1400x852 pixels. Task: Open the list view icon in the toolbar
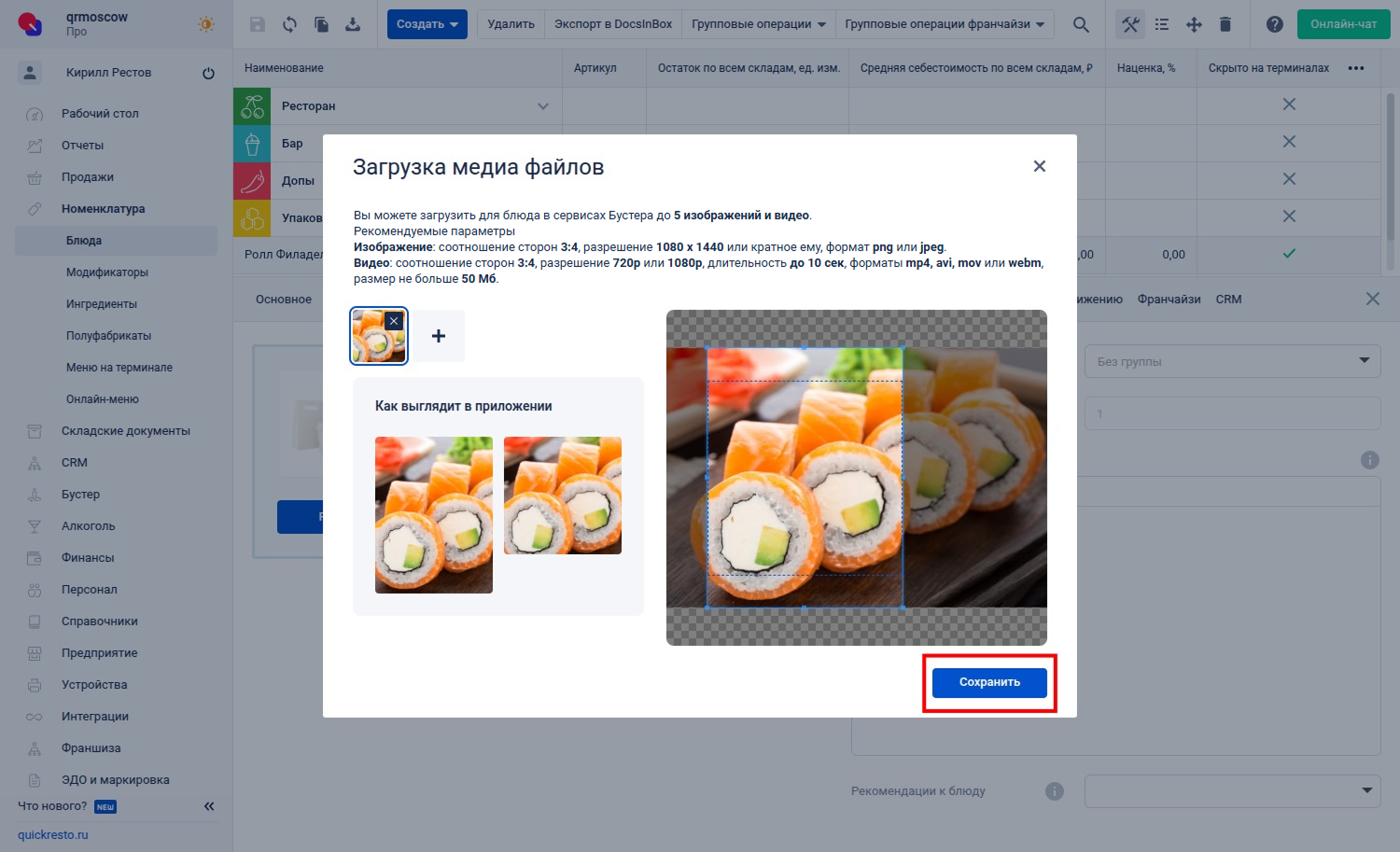pyautogui.click(x=1162, y=24)
